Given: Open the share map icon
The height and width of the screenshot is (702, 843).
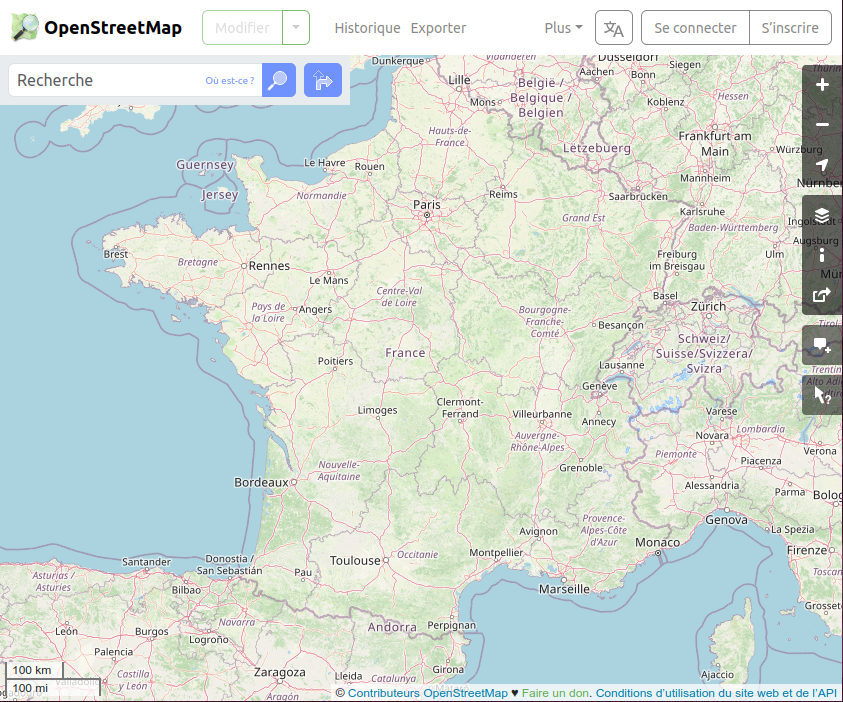Looking at the screenshot, I should click(x=822, y=295).
